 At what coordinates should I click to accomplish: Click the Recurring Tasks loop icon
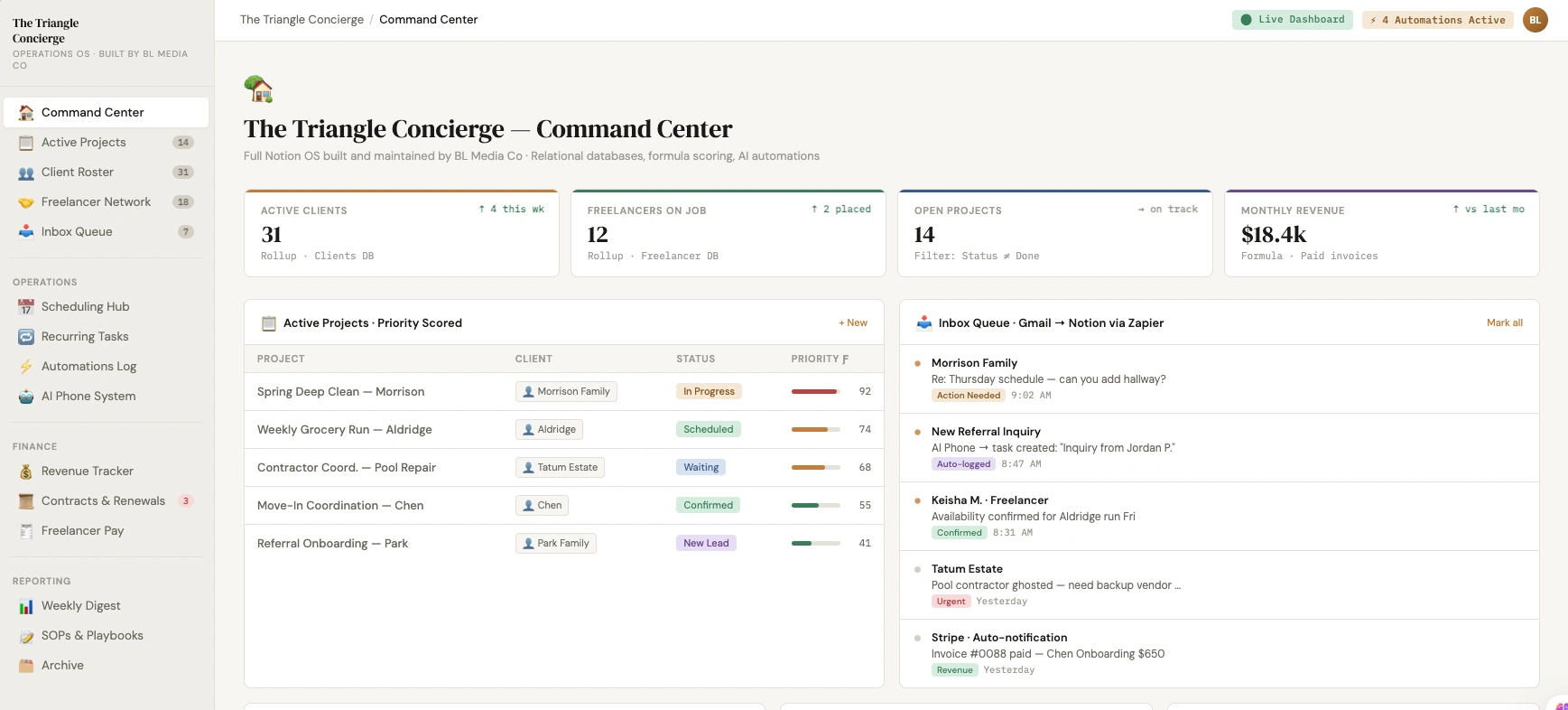pyautogui.click(x=26, y=337)
